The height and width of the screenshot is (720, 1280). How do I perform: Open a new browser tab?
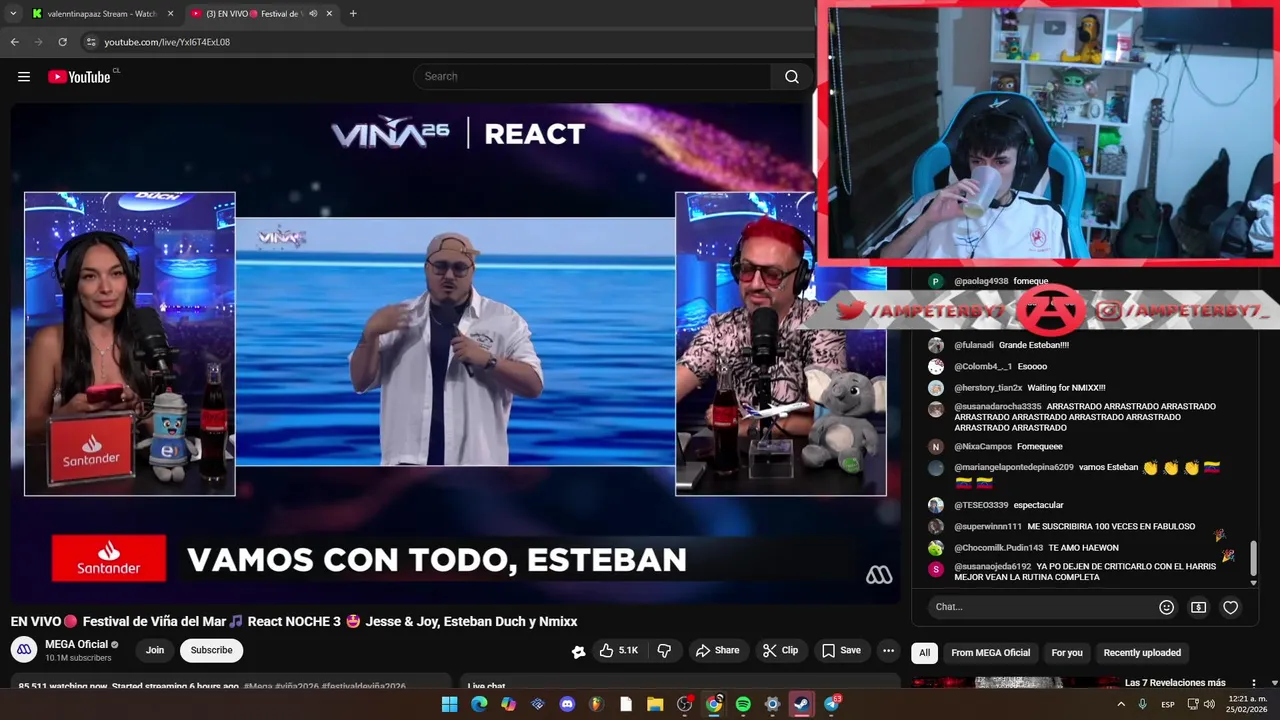coord(353,14)
